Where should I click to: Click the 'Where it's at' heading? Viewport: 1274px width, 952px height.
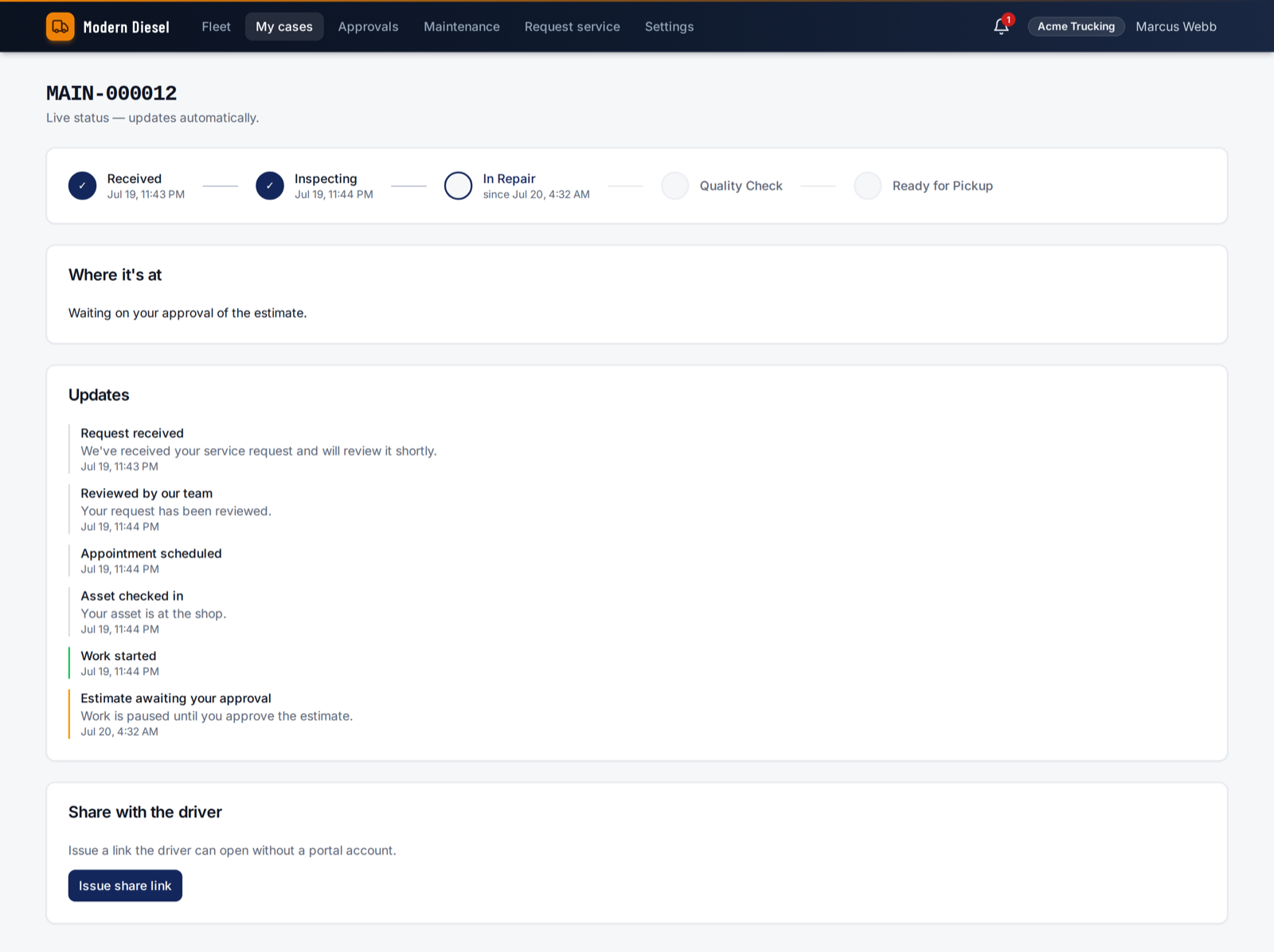tap(115, 275)
